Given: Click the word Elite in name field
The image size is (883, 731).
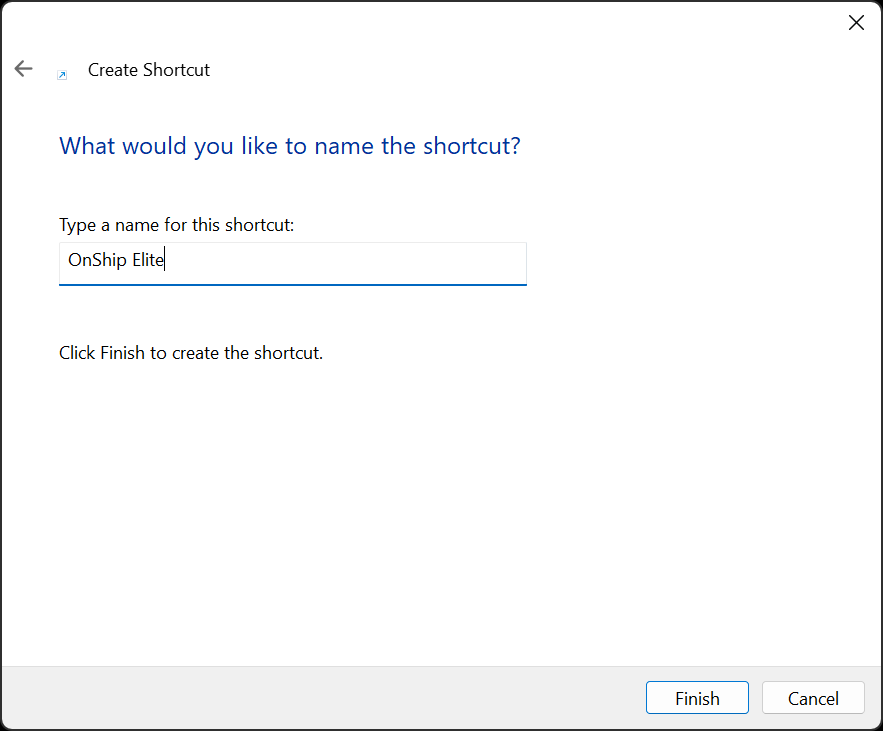Looking at the screenshot, I should pos(148,262).
